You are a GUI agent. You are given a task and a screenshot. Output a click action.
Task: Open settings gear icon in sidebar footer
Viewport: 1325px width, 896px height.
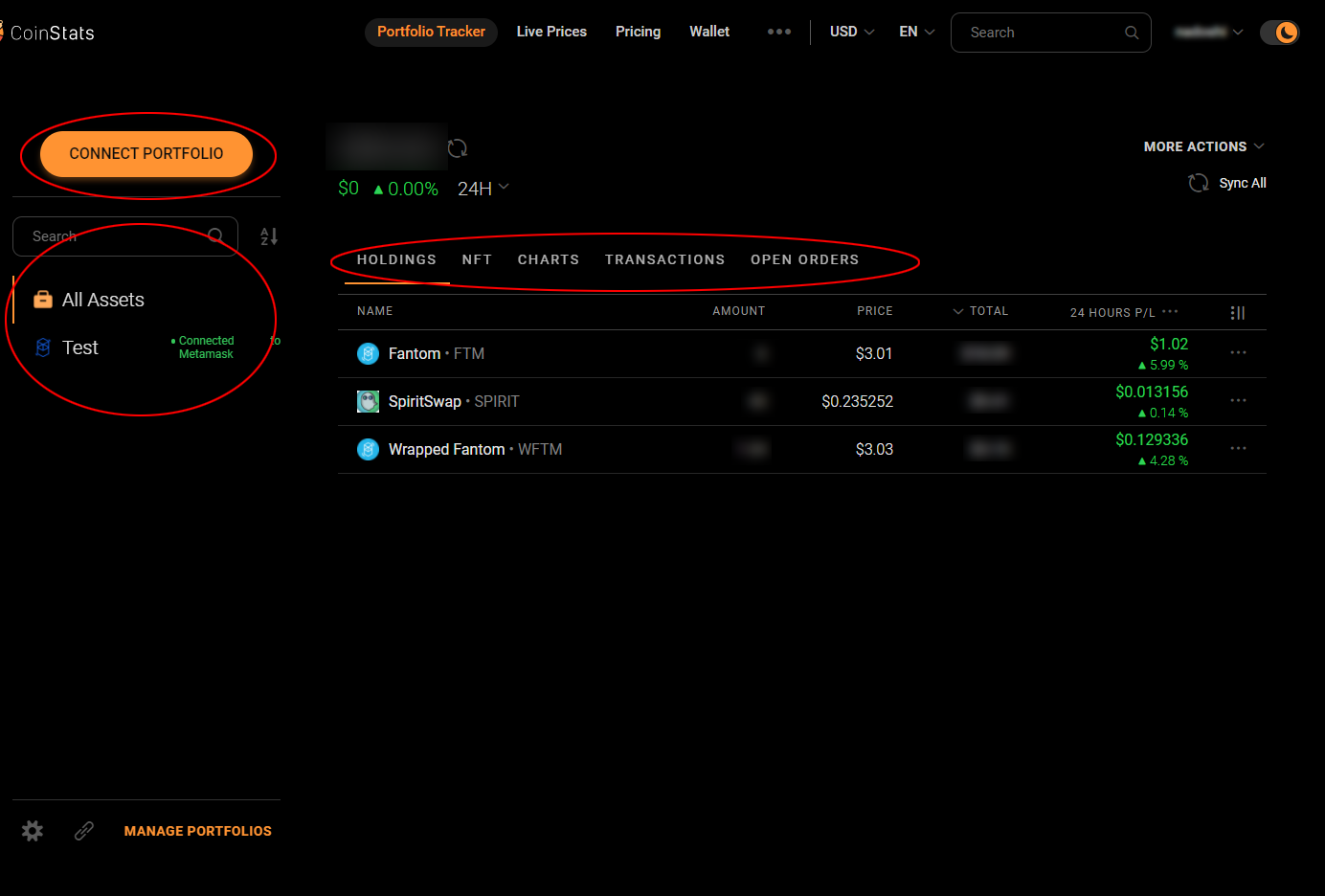[33, 831]
